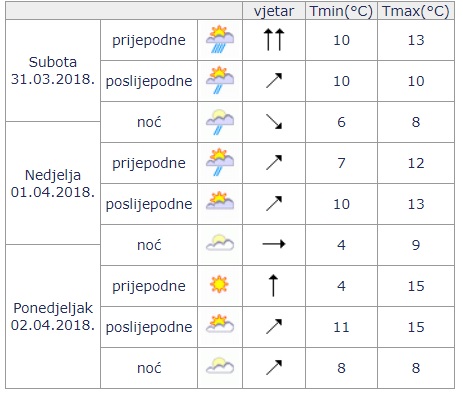
Task: Click the southeast wind arrow on Saturday night
Action: 274,122
